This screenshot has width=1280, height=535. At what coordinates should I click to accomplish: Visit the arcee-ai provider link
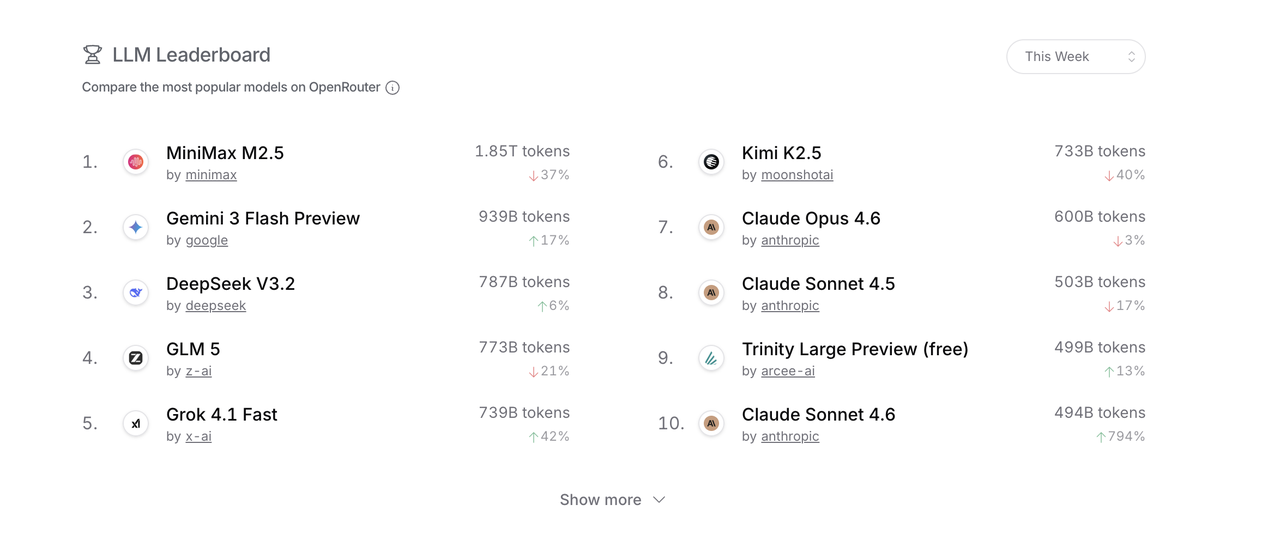pos(788,371)
